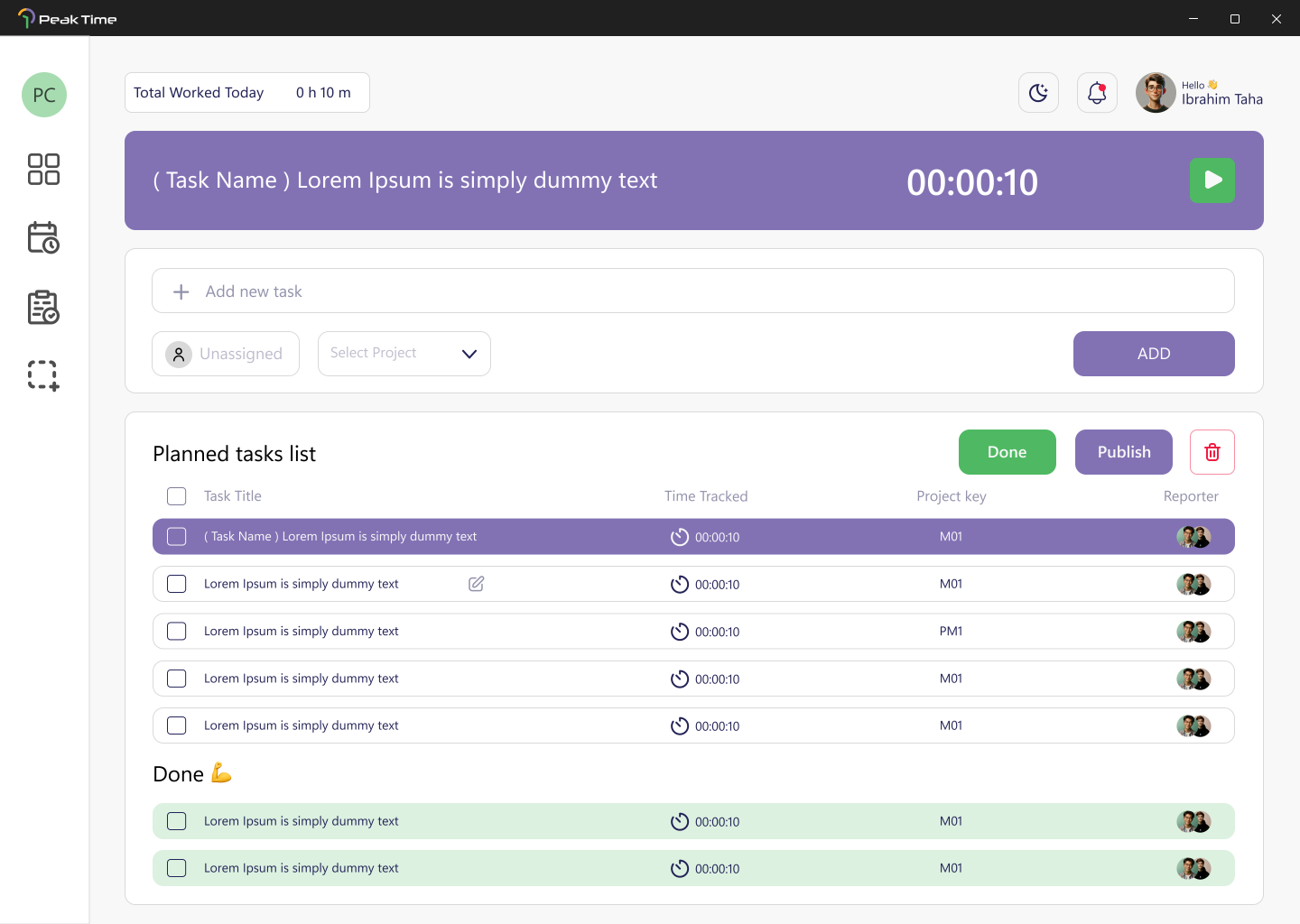The height and width of the screenshot is (924, 1300).
Task: Open notifications bell icon
Action: point(1097,93)
